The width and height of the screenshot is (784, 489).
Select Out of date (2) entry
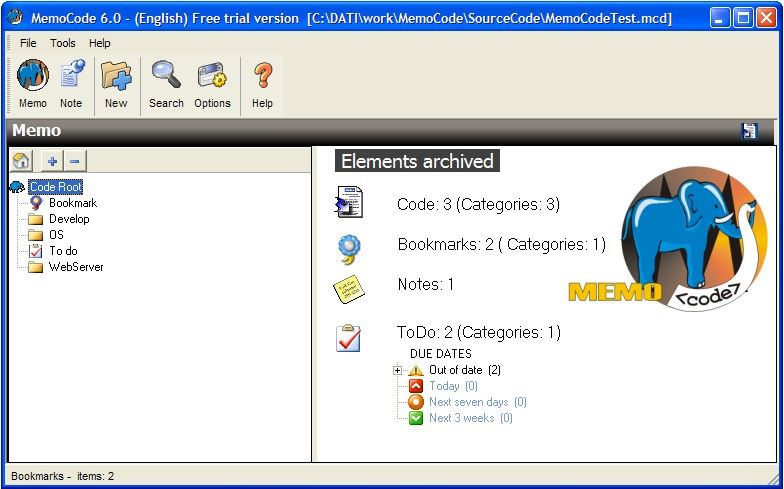464,370
